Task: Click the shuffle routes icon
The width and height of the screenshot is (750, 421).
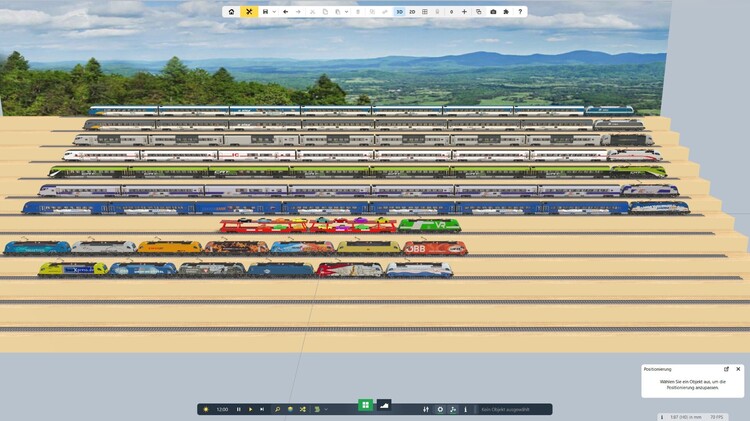Action: click(303, 410)
